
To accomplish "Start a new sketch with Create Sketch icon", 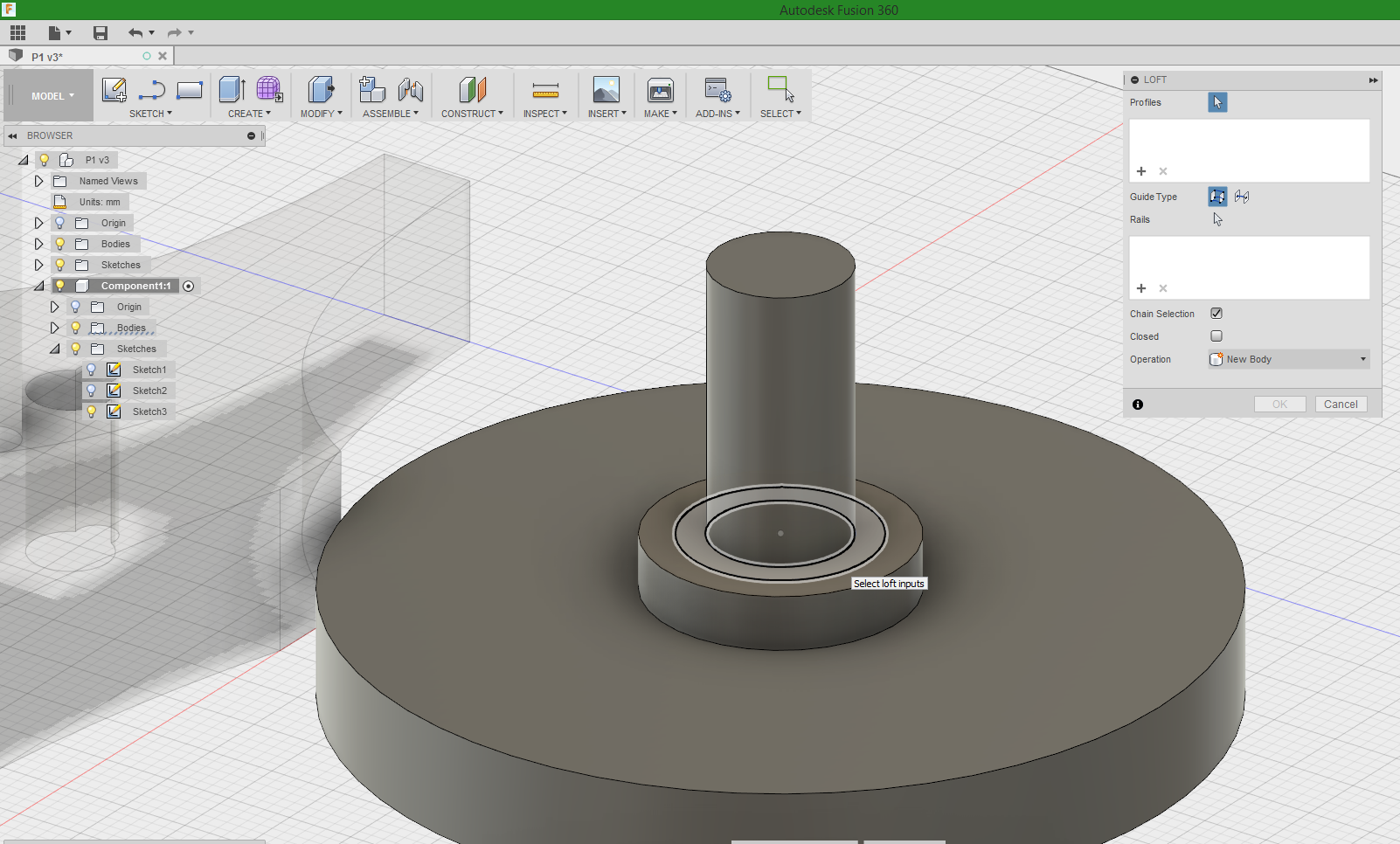I will click(x=114, y=90).
